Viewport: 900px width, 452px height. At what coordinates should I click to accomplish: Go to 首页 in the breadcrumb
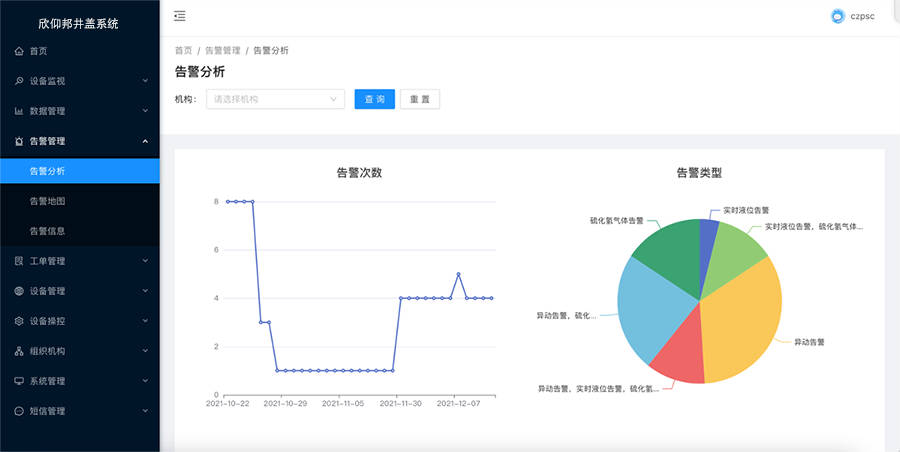tap(183, 50)
